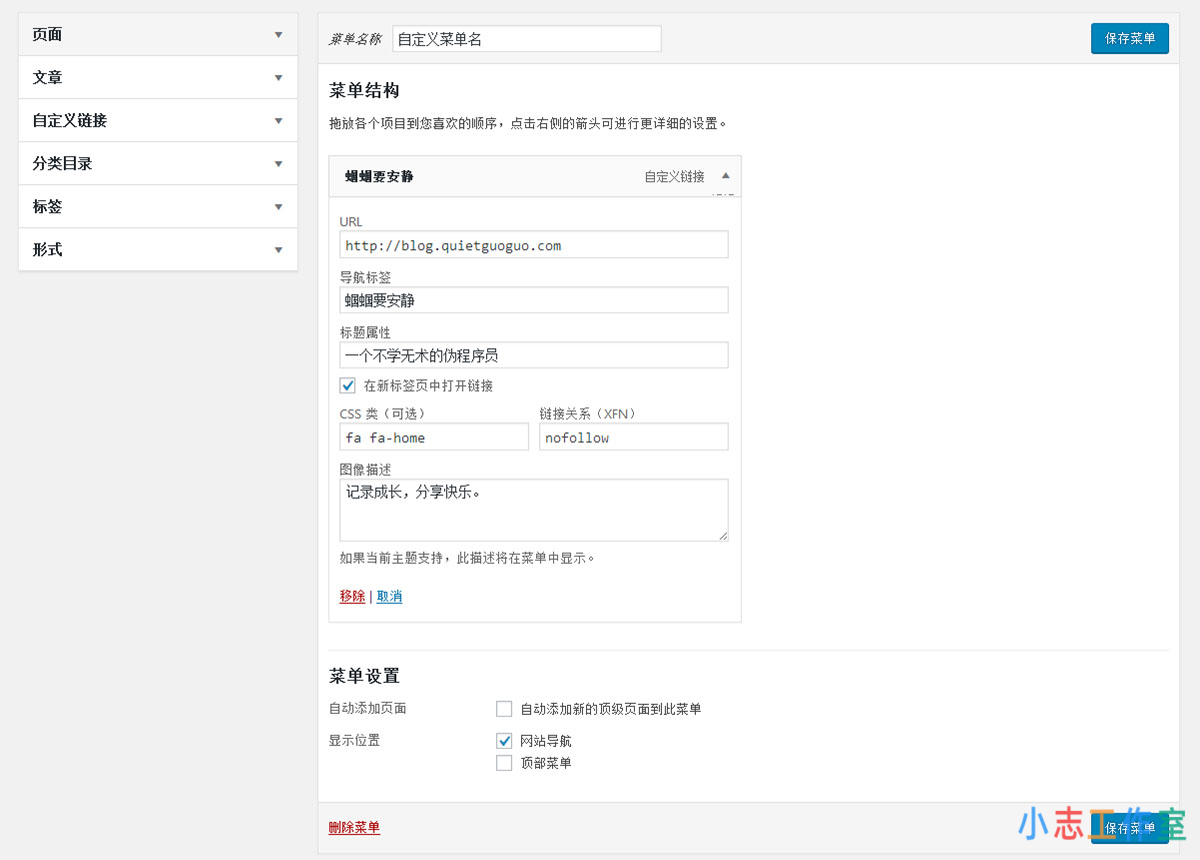Uncheck 在新标签页中打开链接 checkbox
This screenshot has width=1200, height=860.
click(348, 385)
